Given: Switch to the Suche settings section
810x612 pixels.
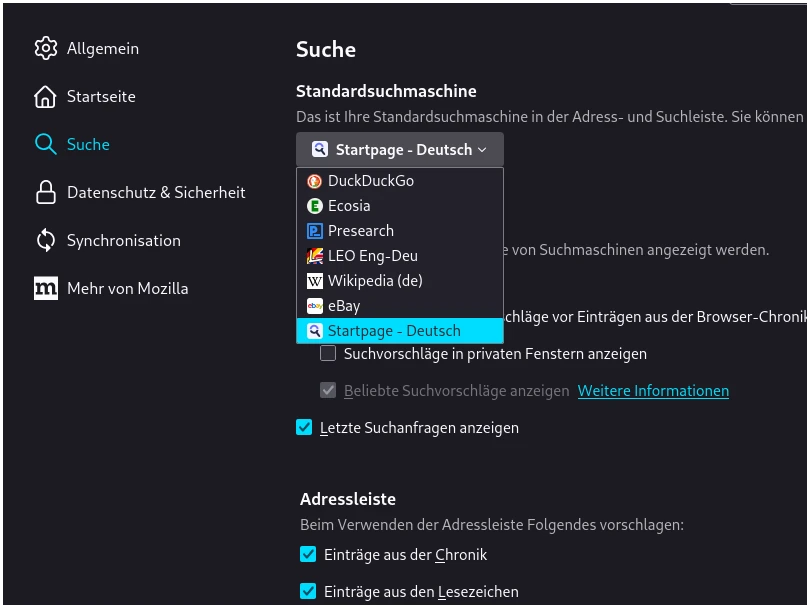Looking at the screenshot, I should pos(88,144).
